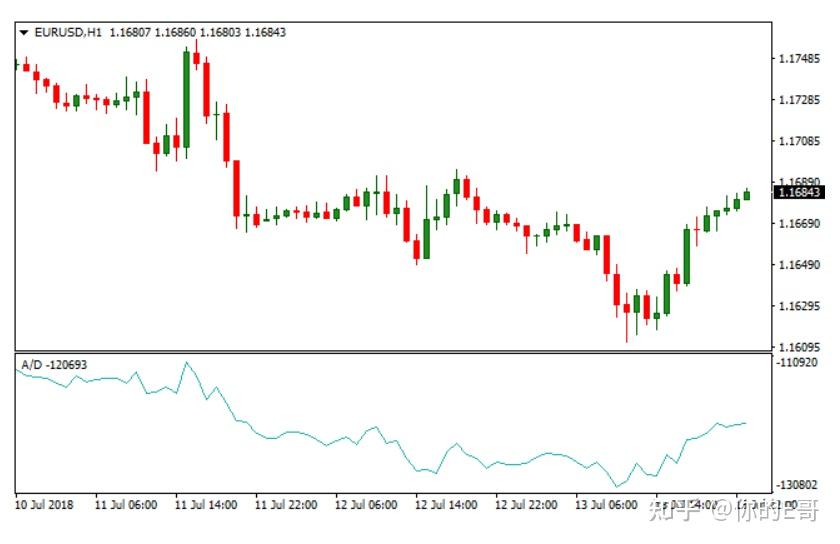Select the A/D line's highest peak near 11 Jul 14:00
Viewport: 840px width, 544px height.
pos(186,363)
